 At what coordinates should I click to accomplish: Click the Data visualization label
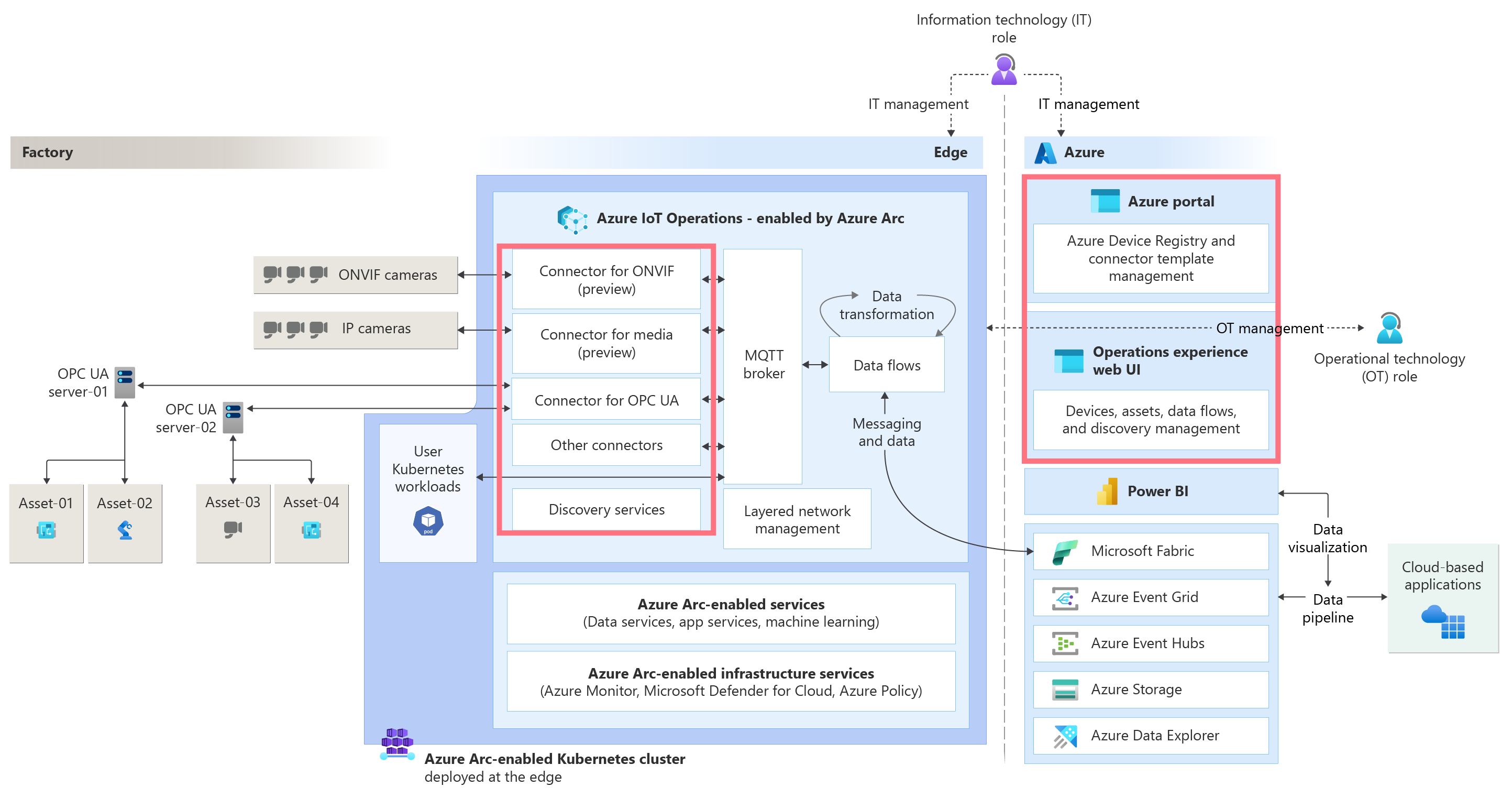tap(1328, 539)
